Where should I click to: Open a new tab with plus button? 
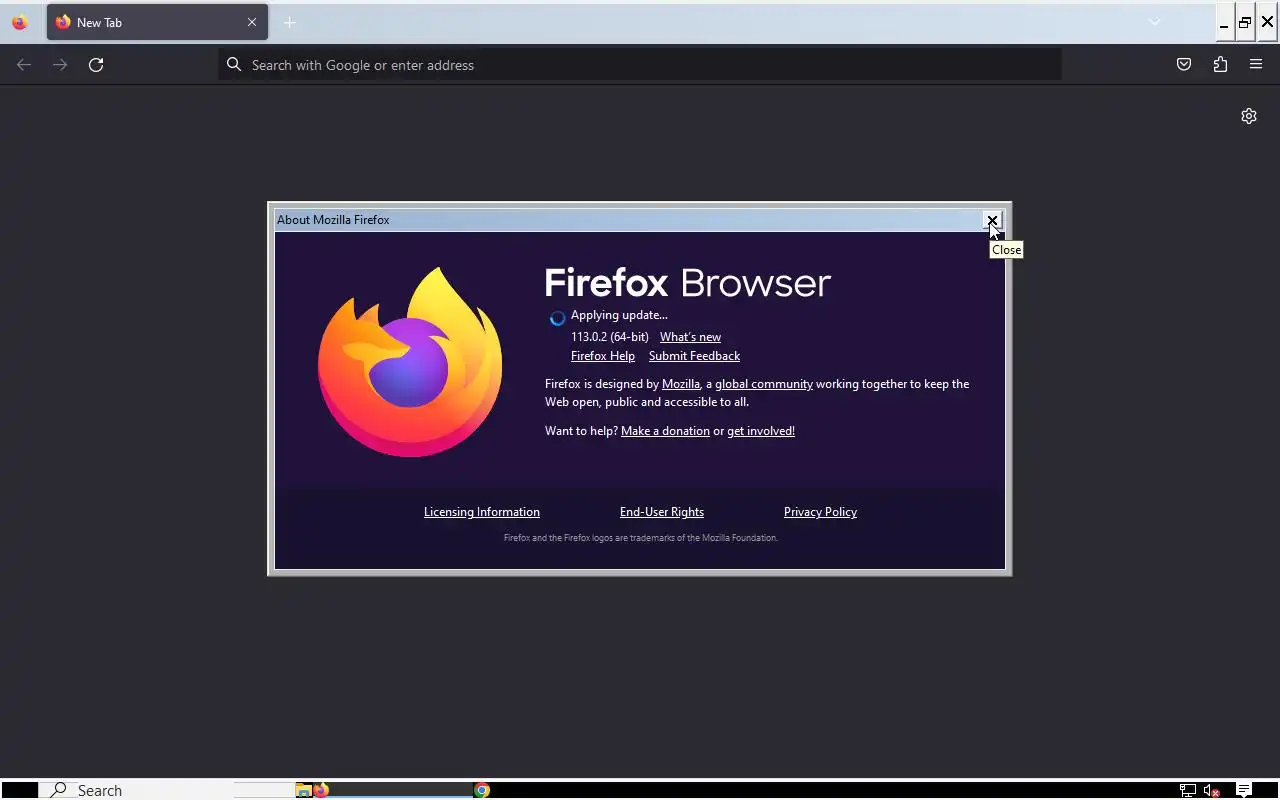[x=289, y=22]
